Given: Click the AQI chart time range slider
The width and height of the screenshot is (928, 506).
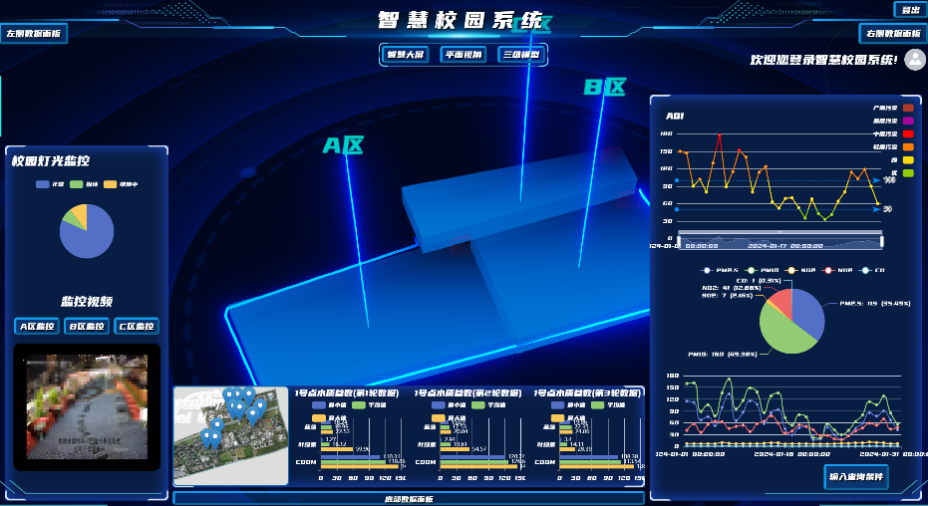Looking at the screenshot, I should pyautogui.click(x=780, y=240).
